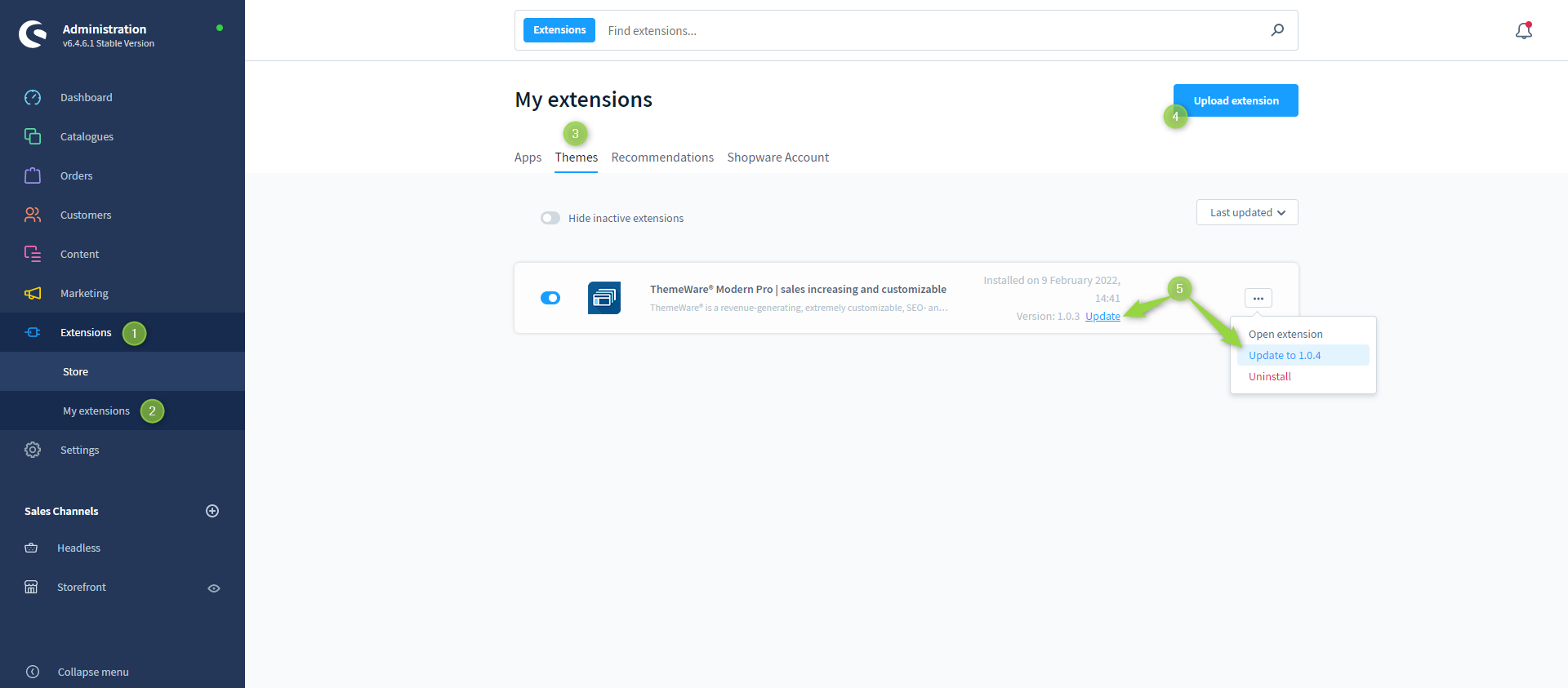This screenshot has width=1568, height=688.
Task: Click the Collapse menu arrow icon
Action: click(x=33, y=672)
